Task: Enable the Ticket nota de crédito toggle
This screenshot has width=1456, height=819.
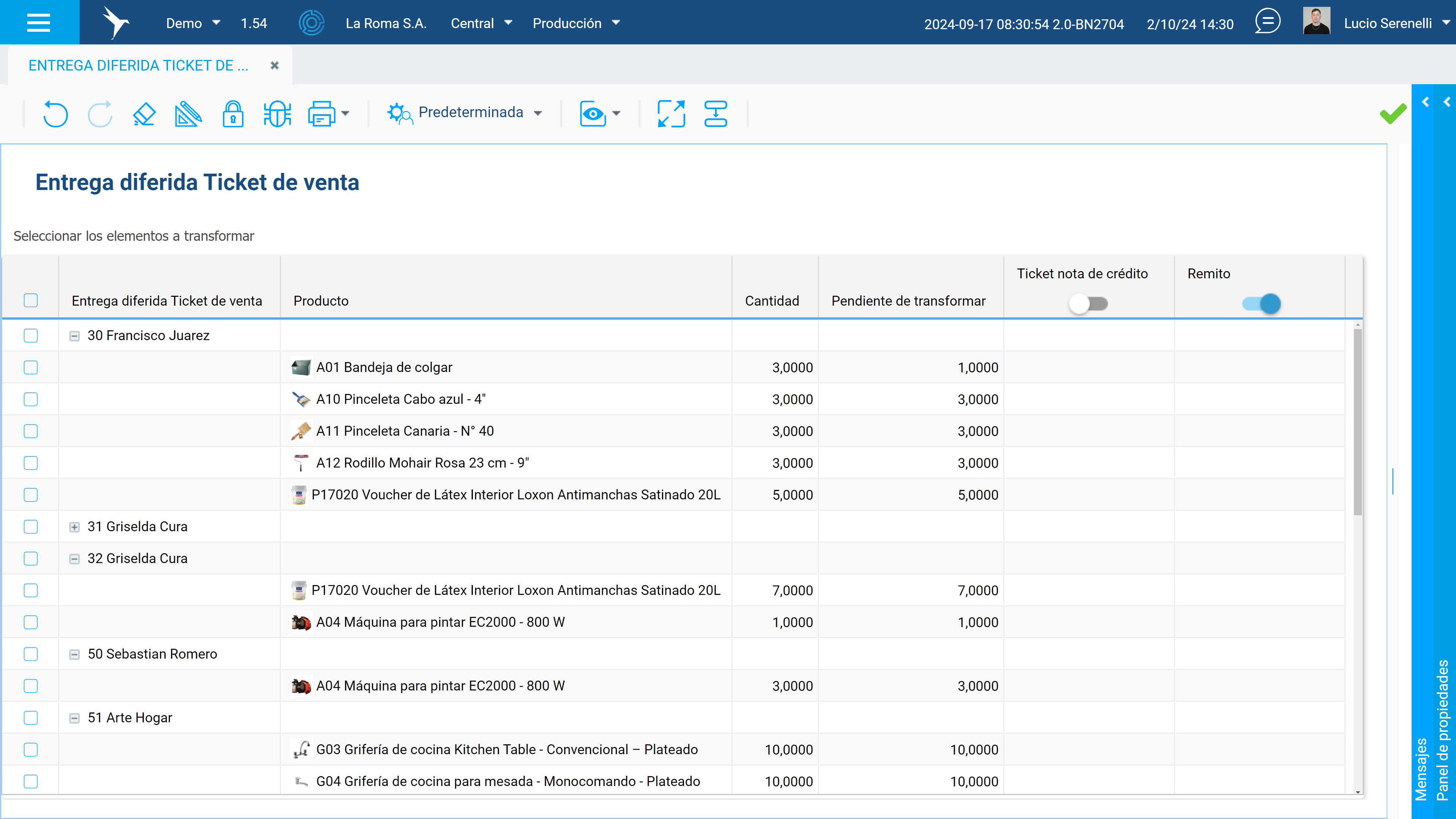Action: pyautogui.click(x=1088, y=303)
